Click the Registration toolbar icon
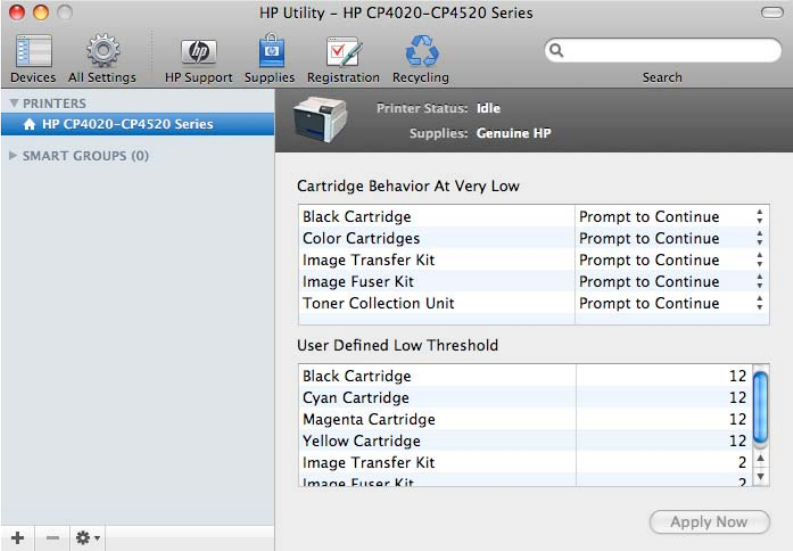Viewport: 793px width, 551px height. point(343,52)
